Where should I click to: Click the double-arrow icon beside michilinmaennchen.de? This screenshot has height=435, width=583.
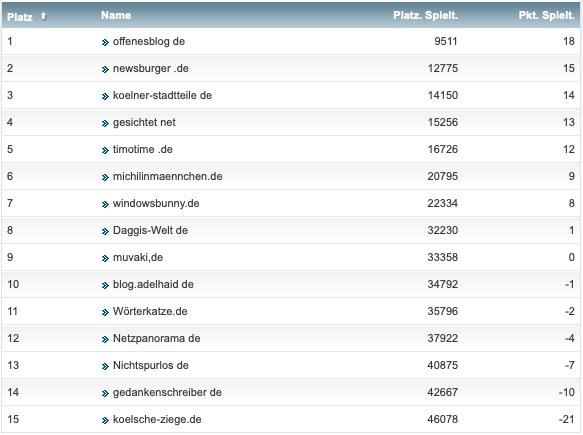(x=105, y=177)
